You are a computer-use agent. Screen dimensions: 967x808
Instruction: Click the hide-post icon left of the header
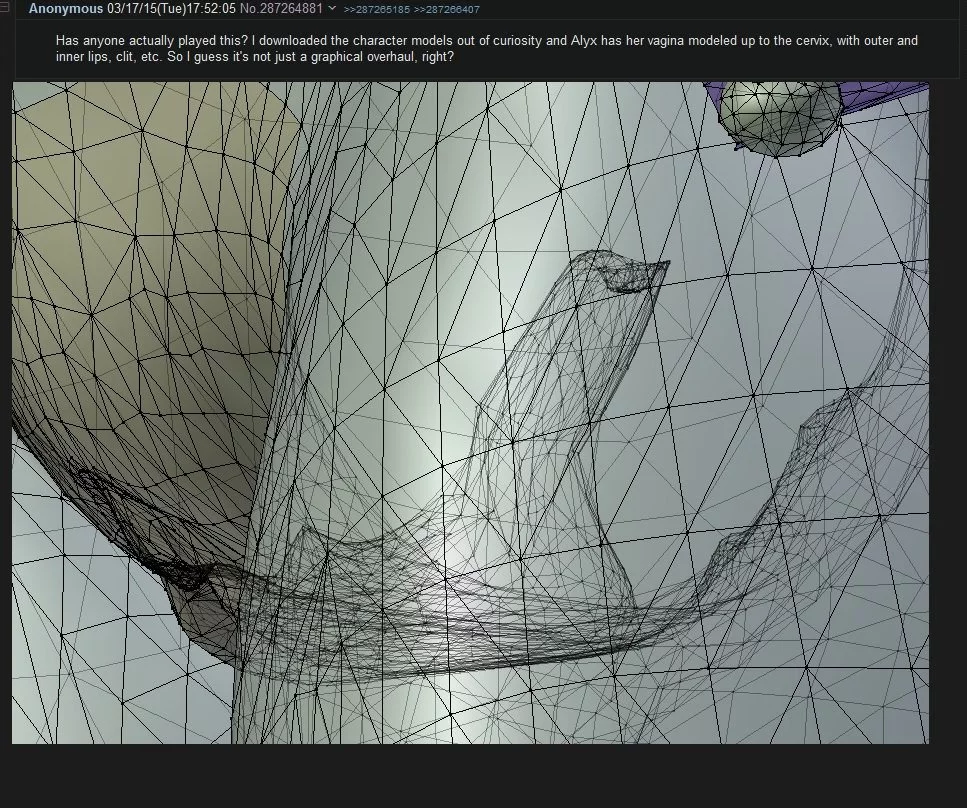click(4, 8)
